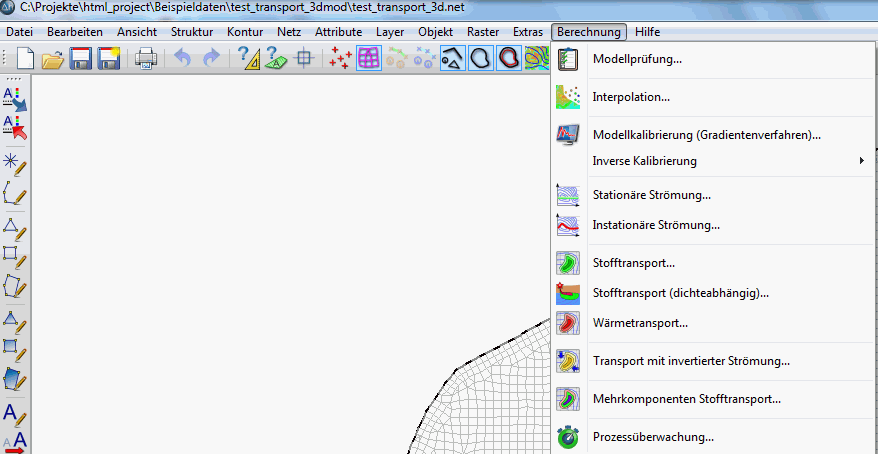
Task: Open a project with the folder icon
Action: pyautogui.click(x=52, y=59)
